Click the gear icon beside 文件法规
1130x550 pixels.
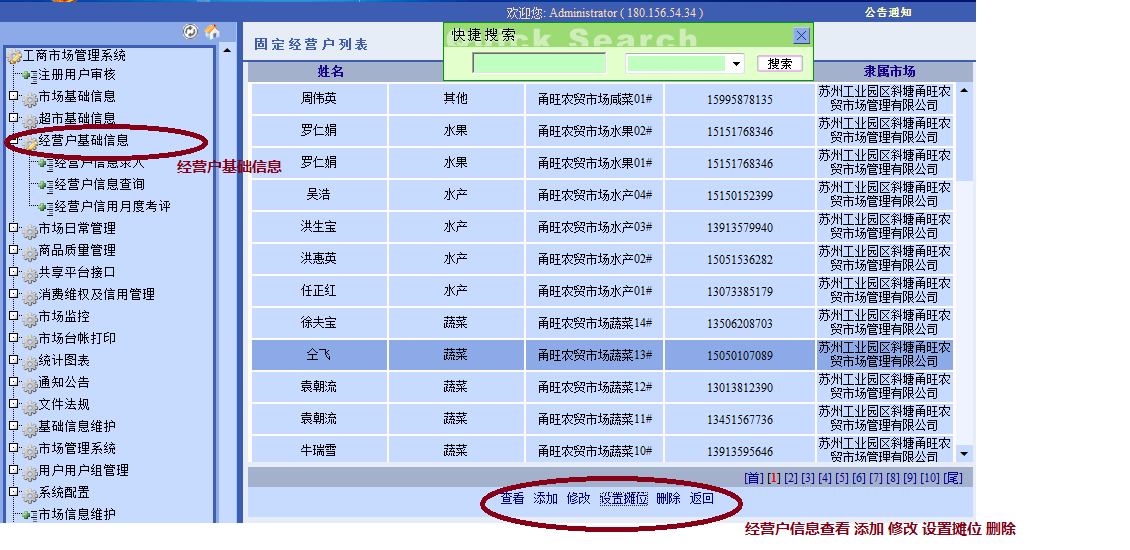pos(30,408)
